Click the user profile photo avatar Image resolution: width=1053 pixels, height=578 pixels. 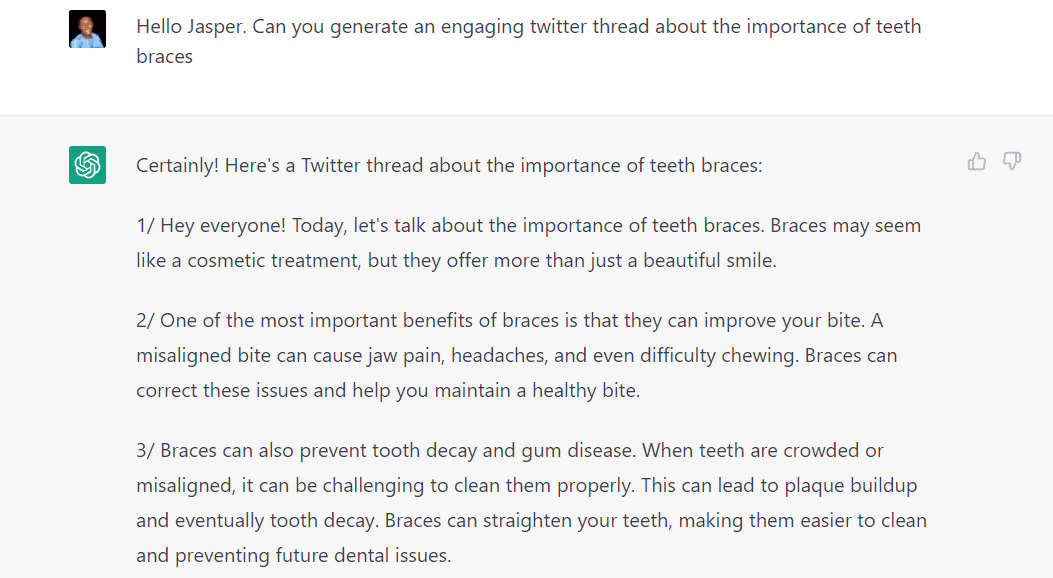pyautogui.click(x=87, y=29)
